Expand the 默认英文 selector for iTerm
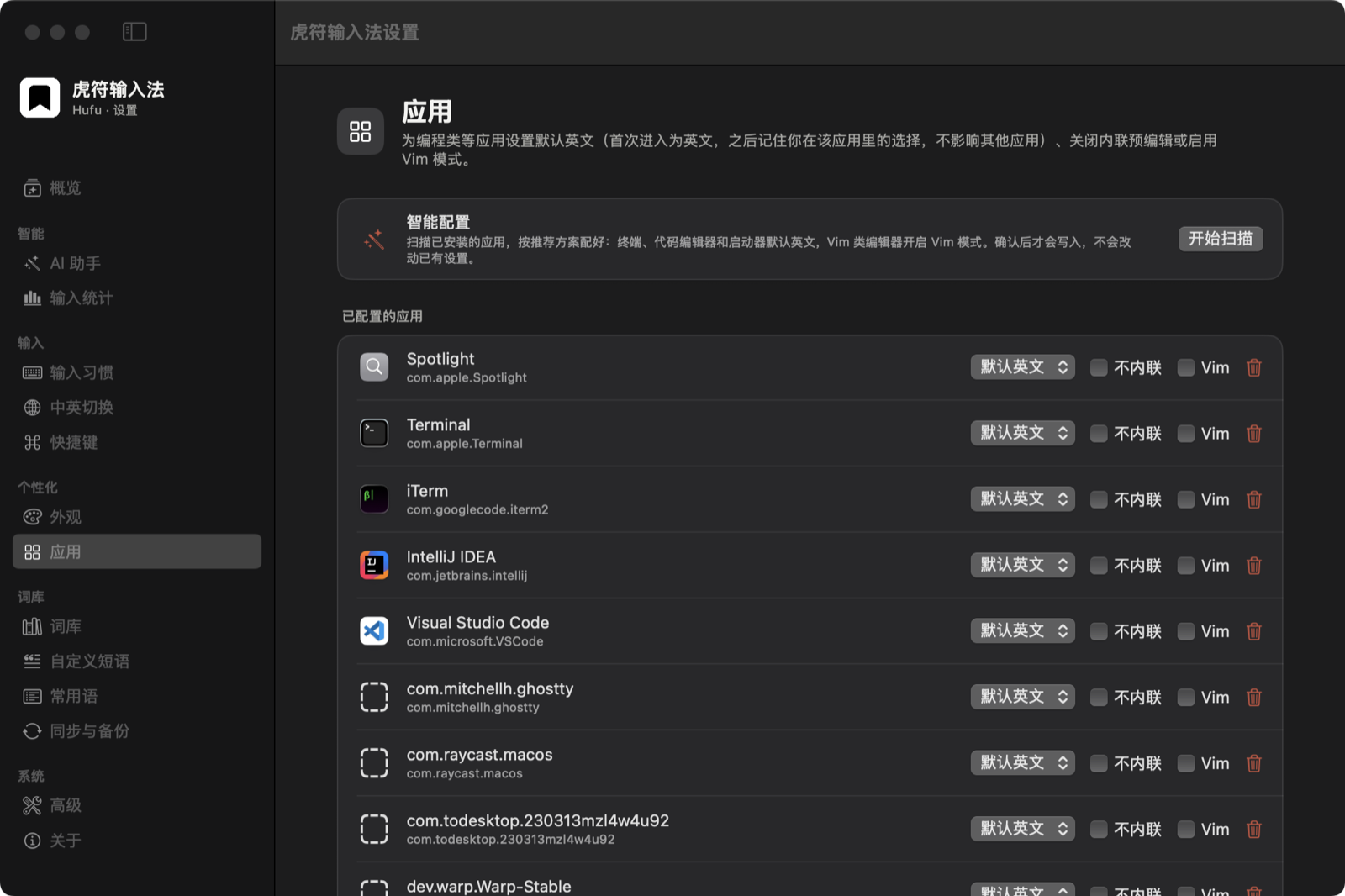Viewport: 1345px width, 896px height. [x=1023, y=499]
